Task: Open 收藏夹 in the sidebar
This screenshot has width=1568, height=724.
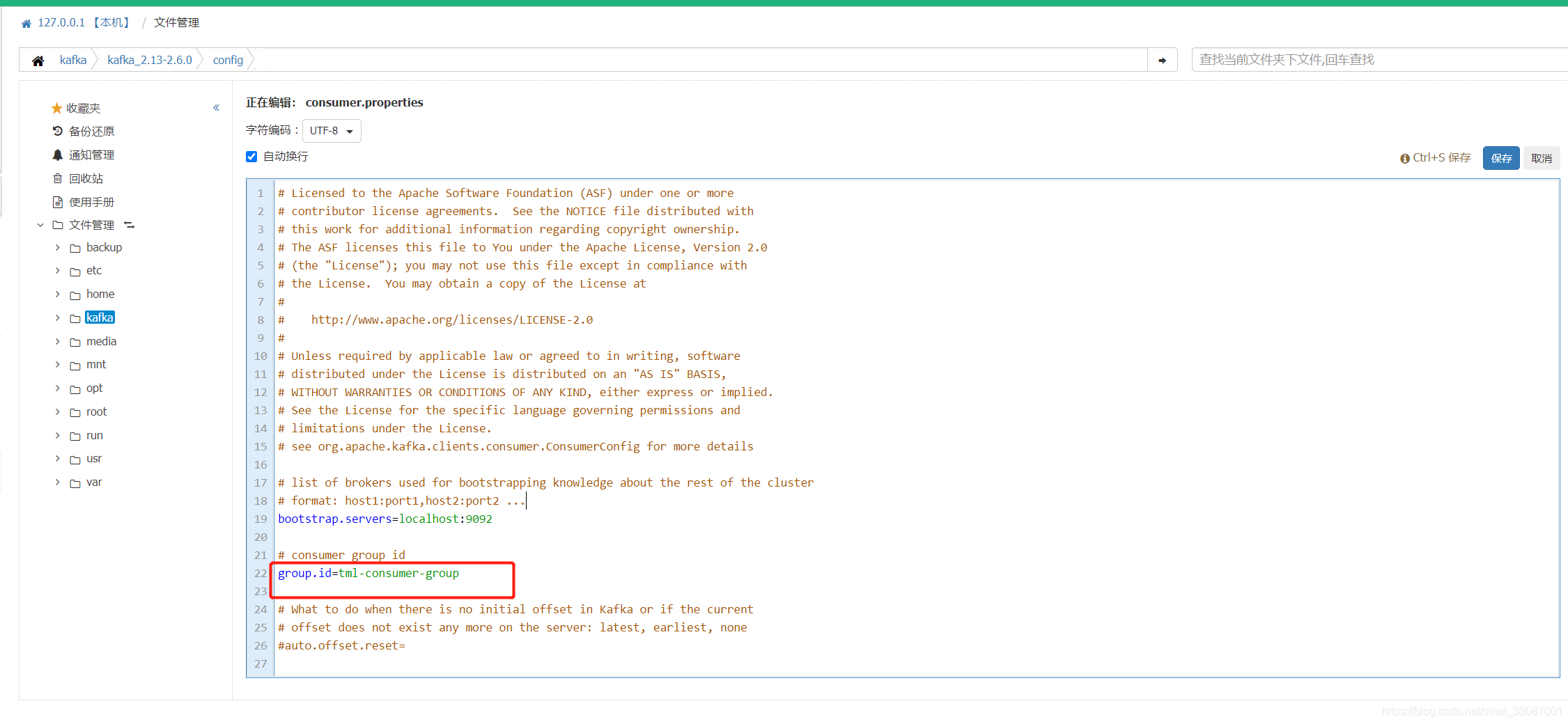Action: (84, 108)
